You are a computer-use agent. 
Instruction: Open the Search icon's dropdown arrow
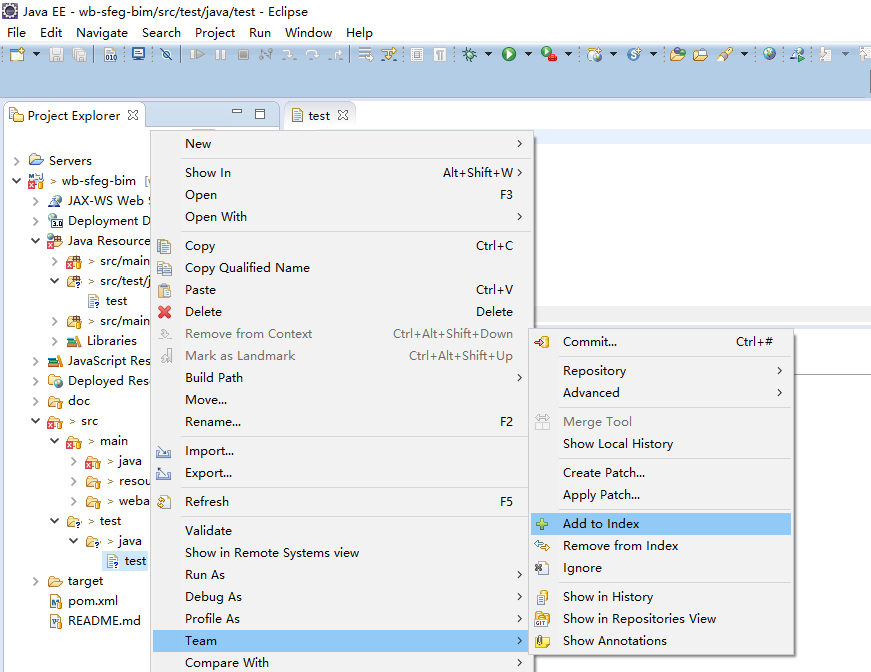click(x=744, y=54)
